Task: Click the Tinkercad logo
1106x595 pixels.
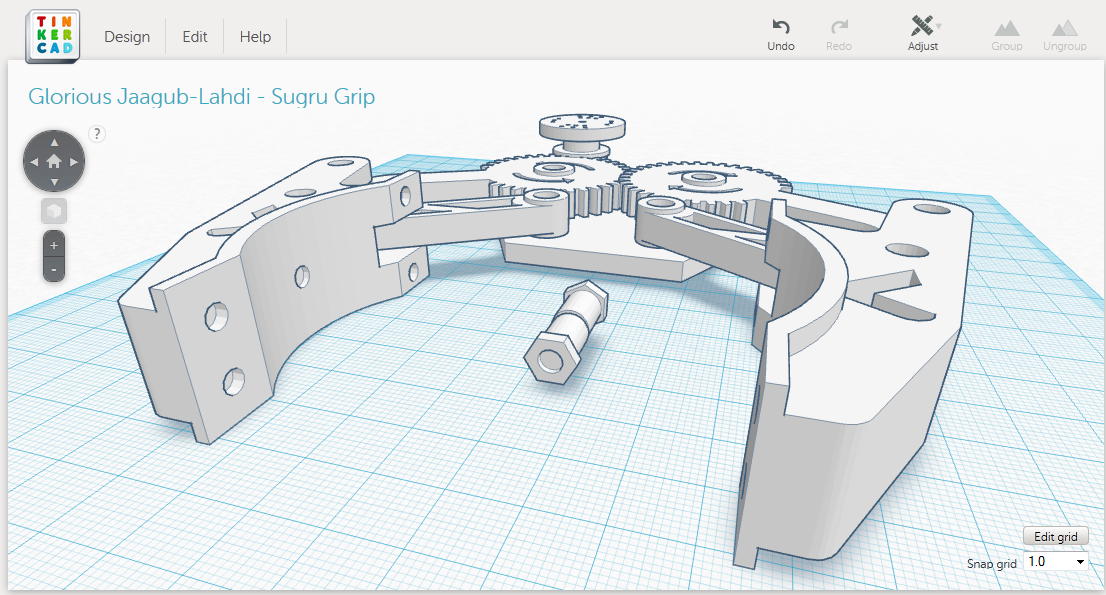Action: pyautogui.click(x=51, y=34)
